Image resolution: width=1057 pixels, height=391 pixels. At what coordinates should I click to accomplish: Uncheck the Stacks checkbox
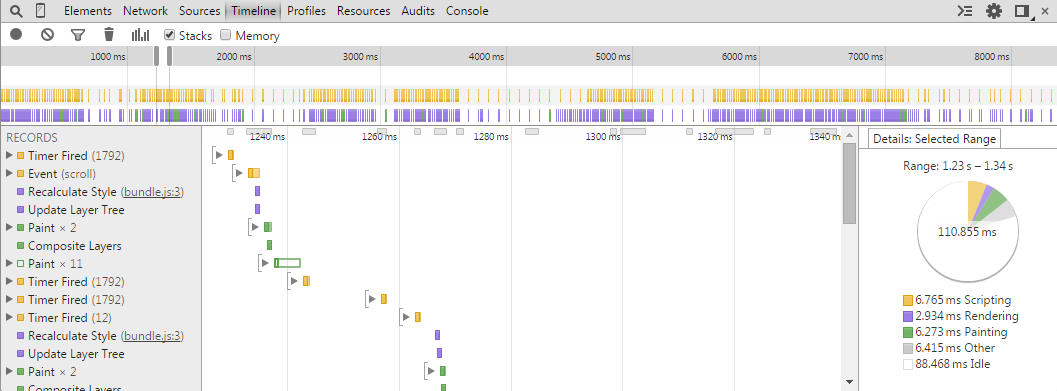[x=169, y=35]
